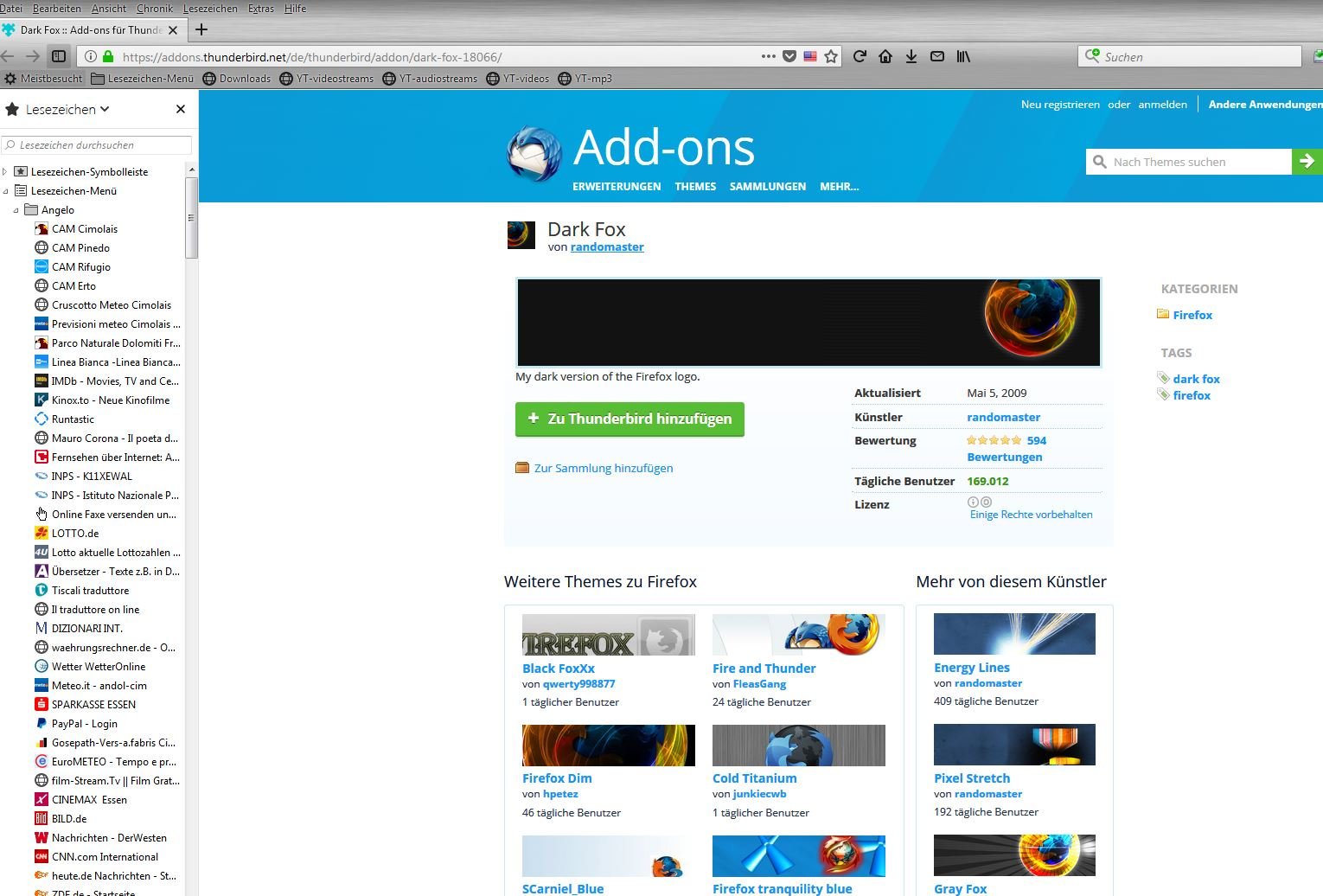Screen dimensions: 1323x896
Task: Click the anmelden link
Action: (x=1162, y=105)
